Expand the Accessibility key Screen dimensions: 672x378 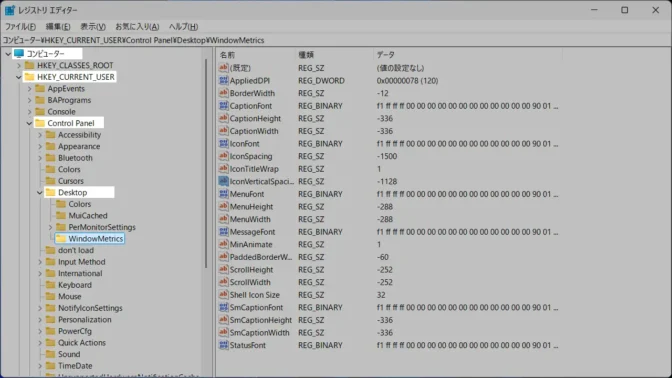click(x=40, y=135)
